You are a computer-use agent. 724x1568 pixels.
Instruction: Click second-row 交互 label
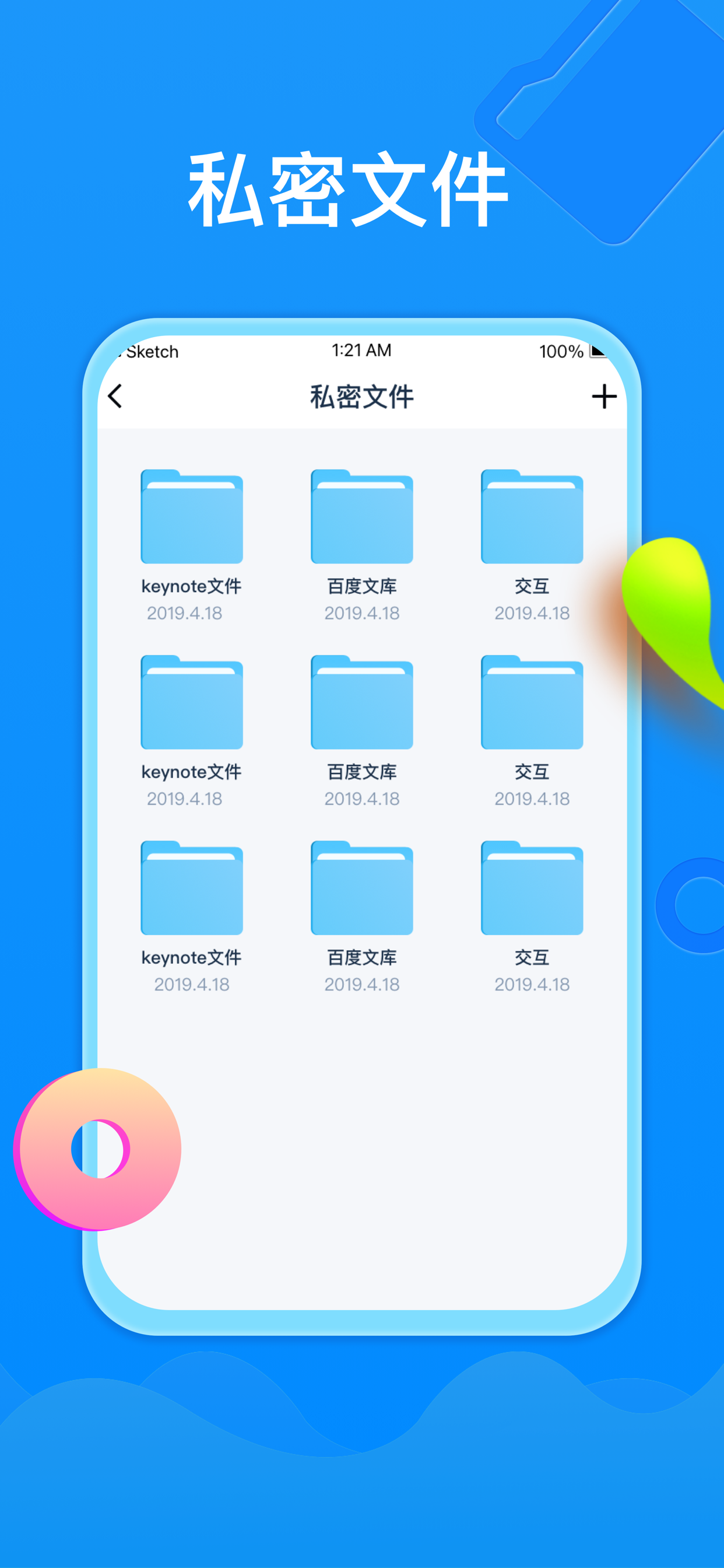(x=532, y=772)
